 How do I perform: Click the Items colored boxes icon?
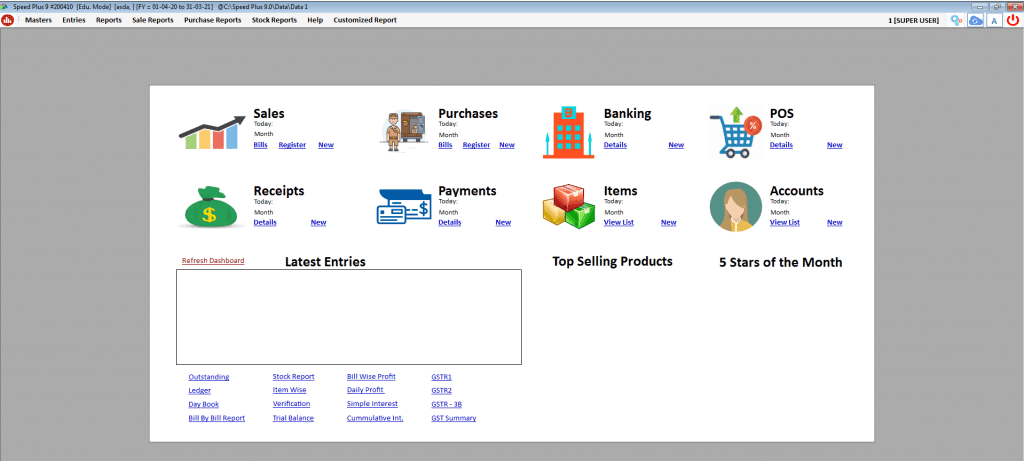pos(568,207)
